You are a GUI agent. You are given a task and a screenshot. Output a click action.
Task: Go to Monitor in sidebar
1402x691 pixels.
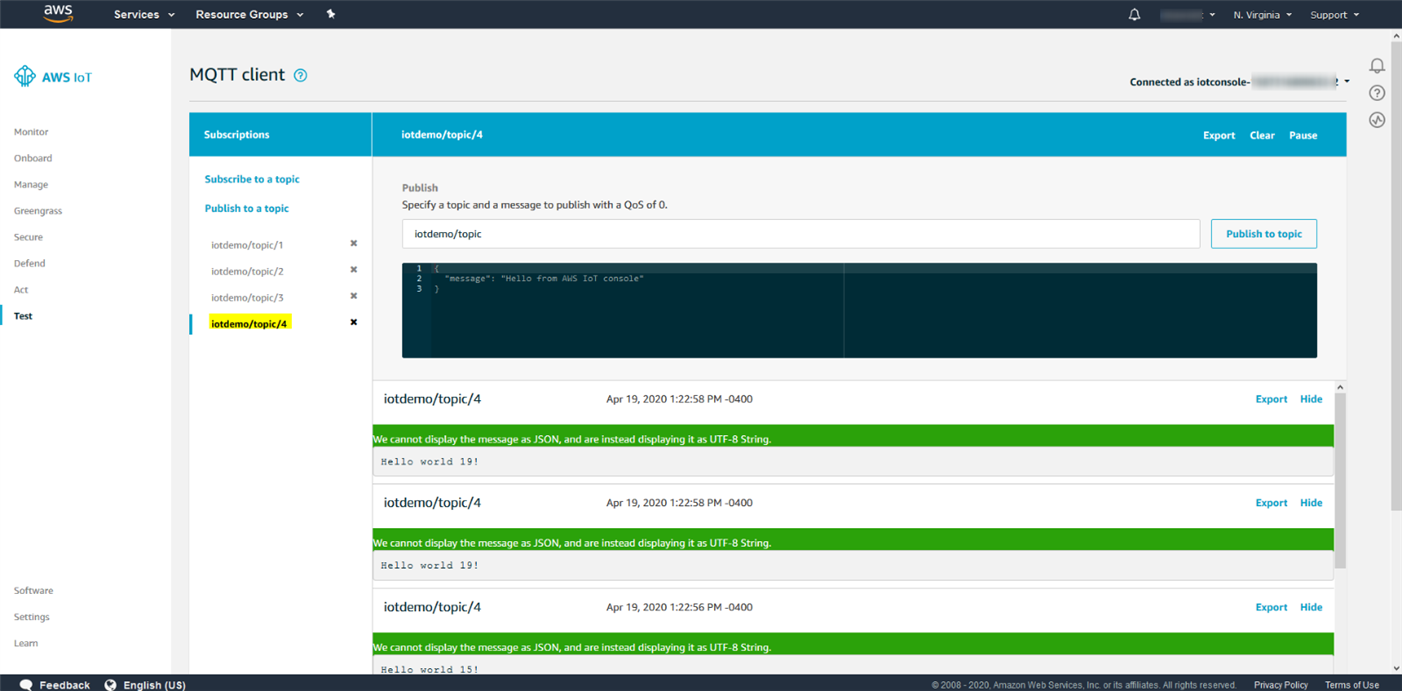coord(31,132)
